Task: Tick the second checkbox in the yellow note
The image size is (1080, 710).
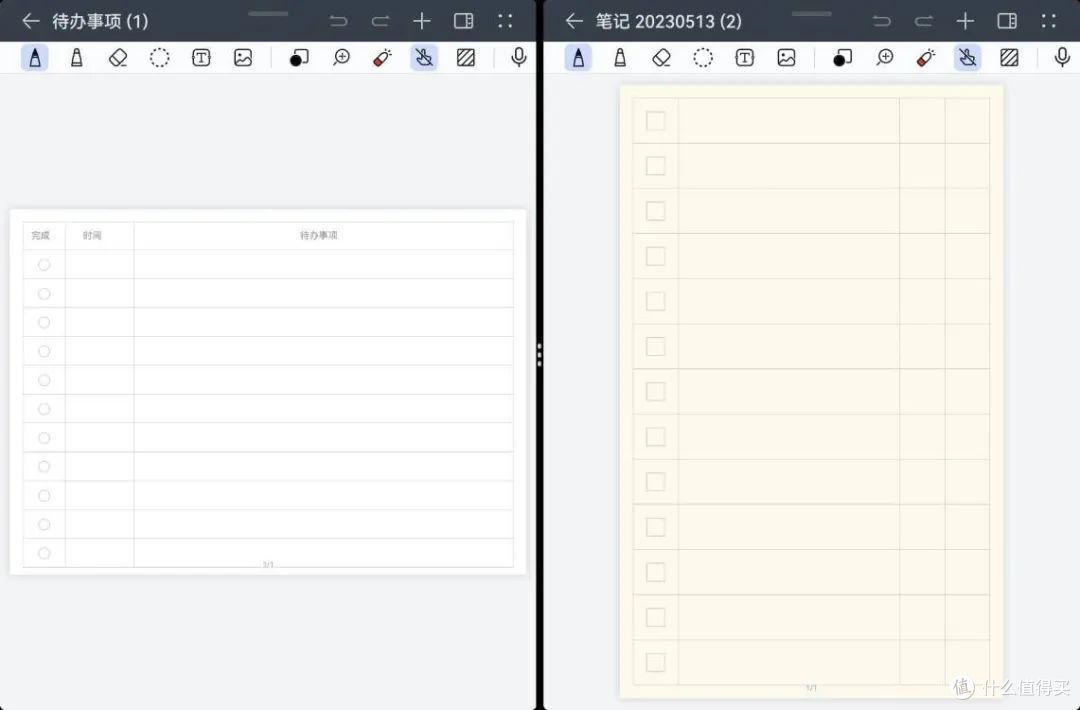Action: [x=656, y=166]
